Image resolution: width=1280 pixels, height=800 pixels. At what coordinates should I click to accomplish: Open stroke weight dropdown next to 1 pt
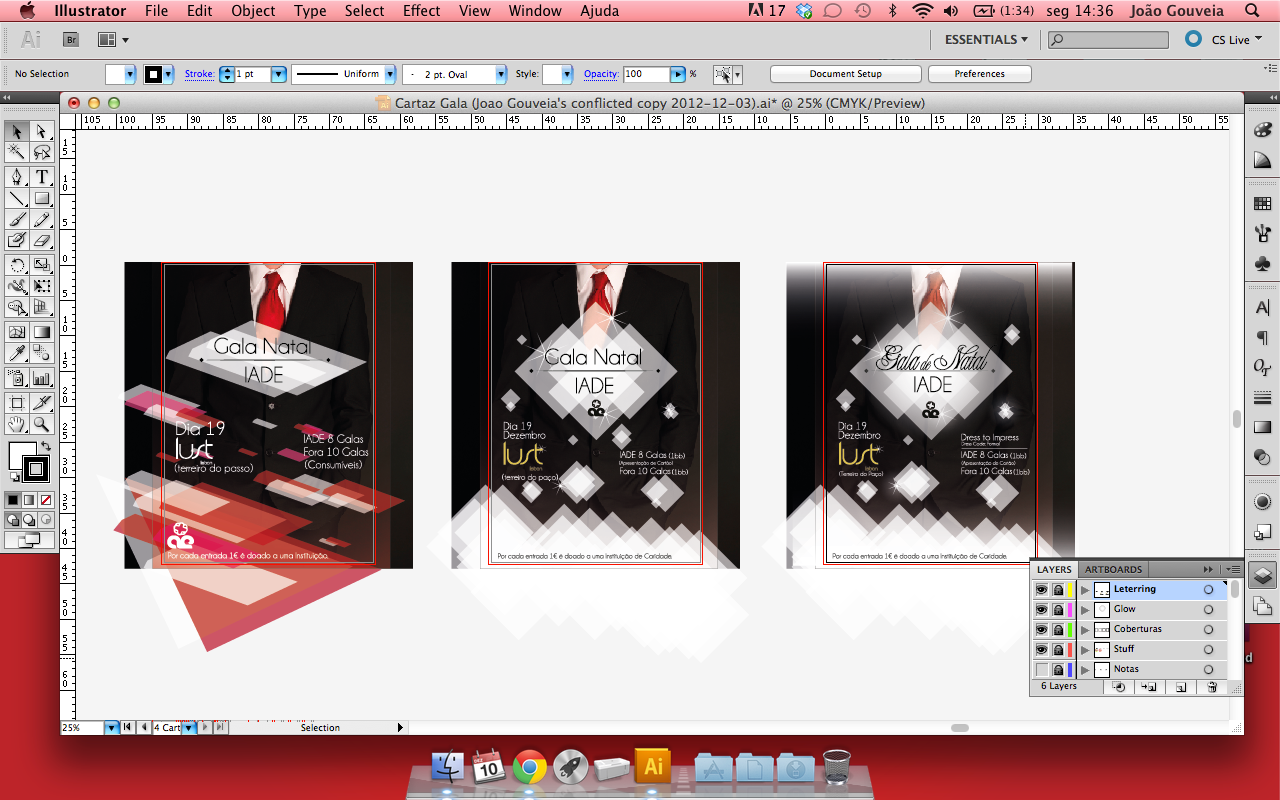[279, 74]
